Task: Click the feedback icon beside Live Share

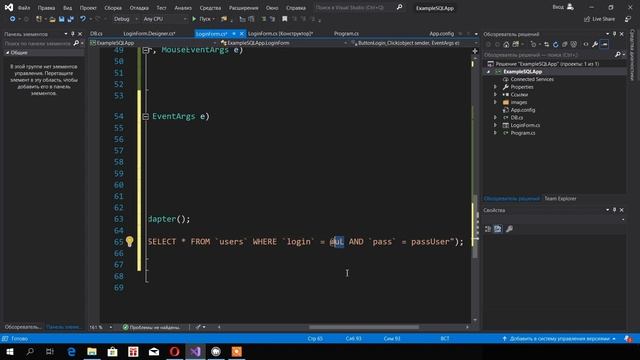Action: pyautogui.click(x=628, y=19)
